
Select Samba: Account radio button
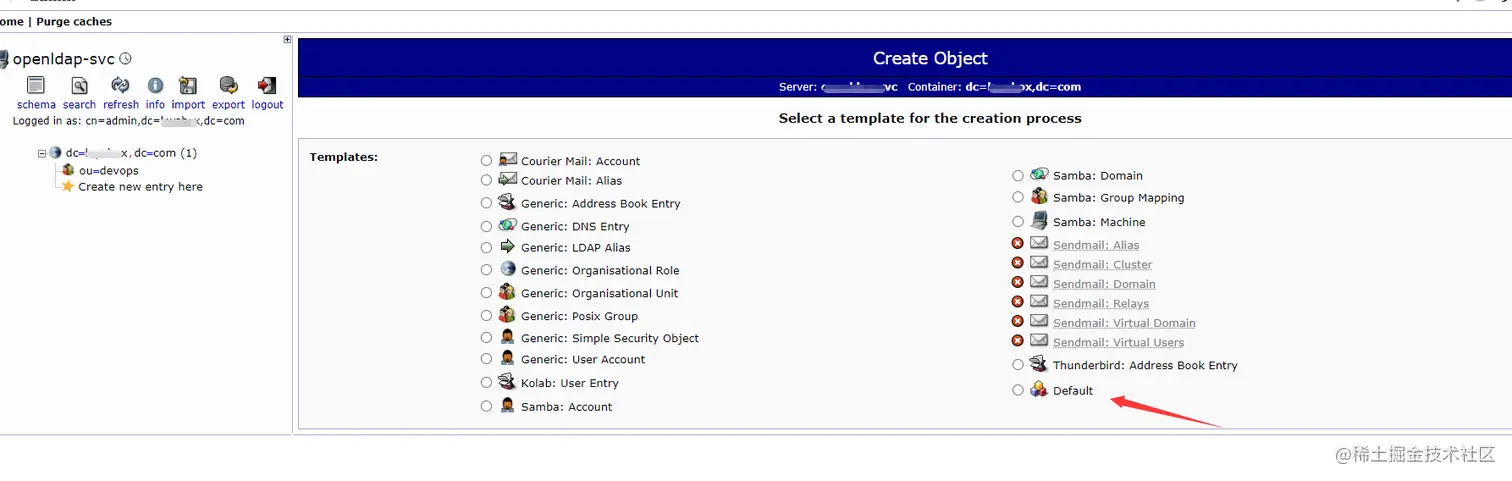click(486, 406)
